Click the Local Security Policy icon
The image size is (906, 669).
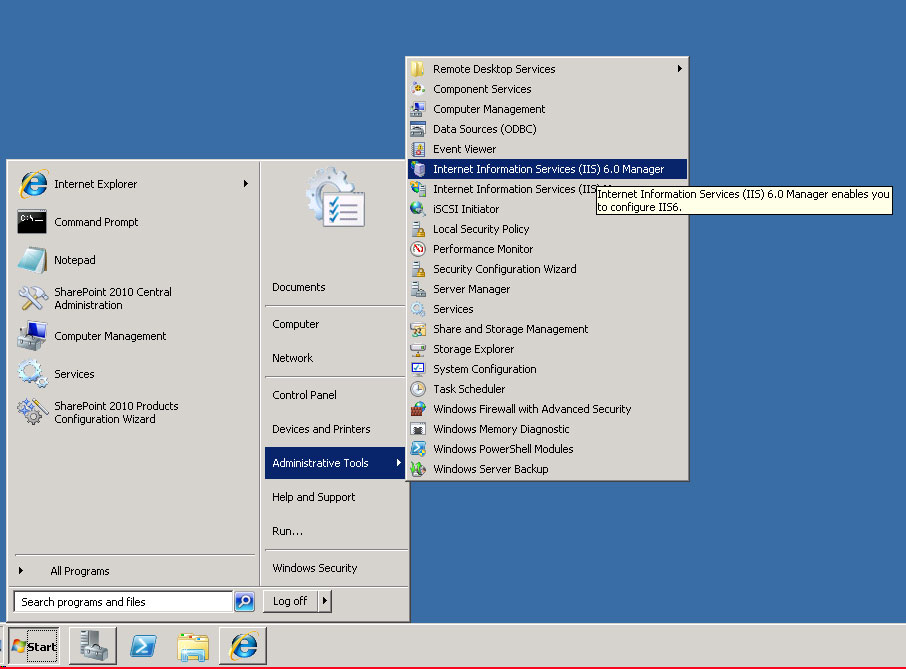point(418,229)
